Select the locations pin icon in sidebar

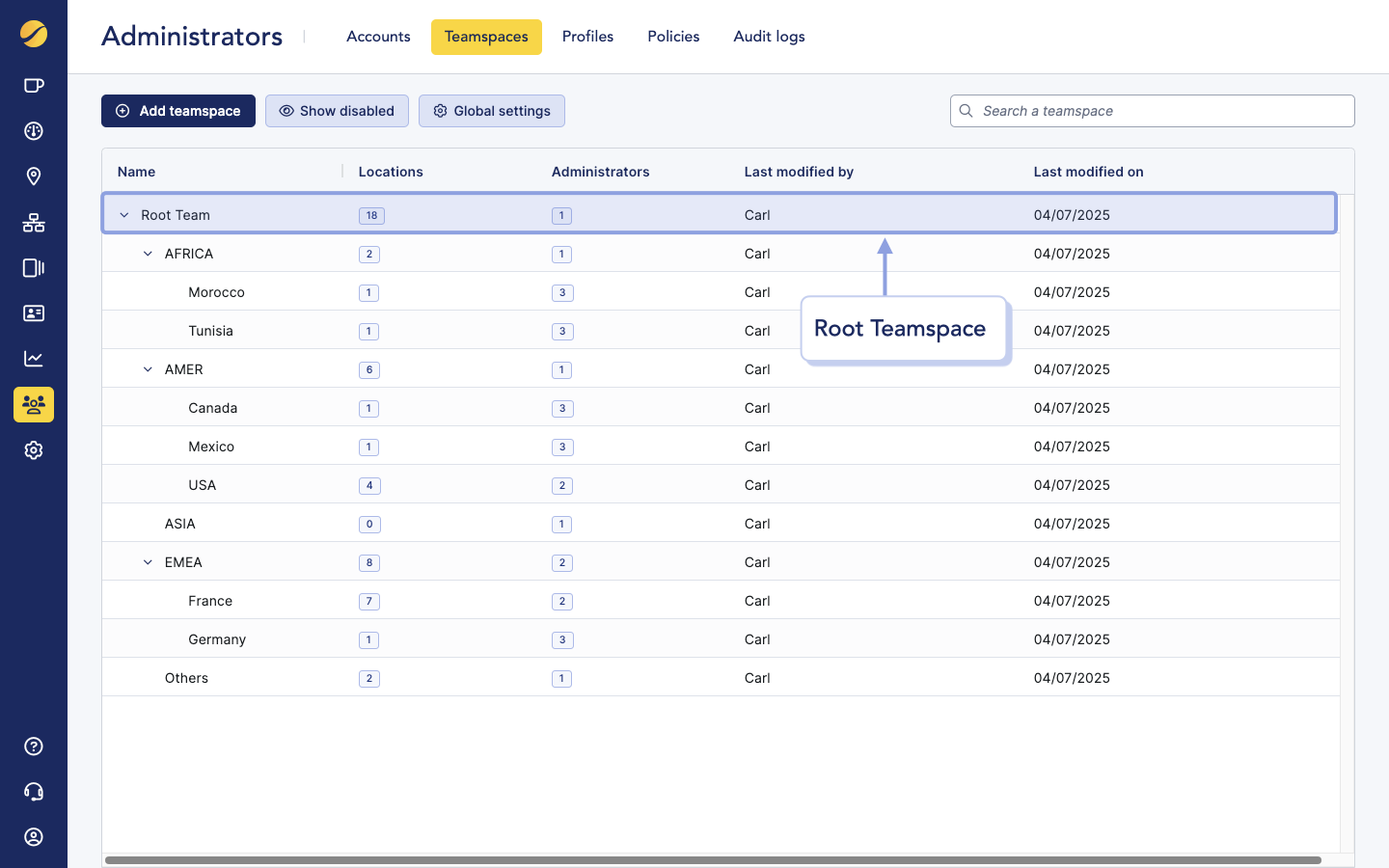tap(34, 176)
